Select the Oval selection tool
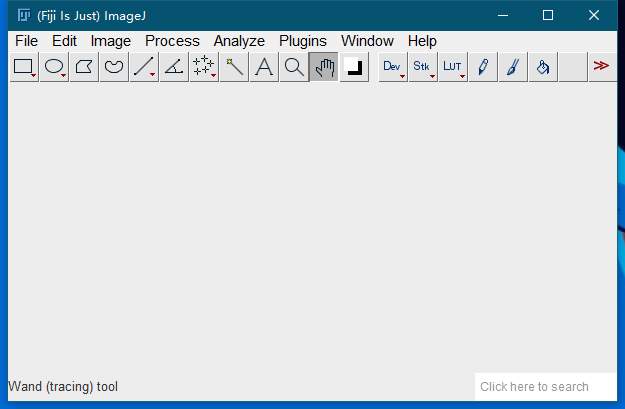Screen dimensions: 625x409 pyautogui.click(x=54, y=67)
